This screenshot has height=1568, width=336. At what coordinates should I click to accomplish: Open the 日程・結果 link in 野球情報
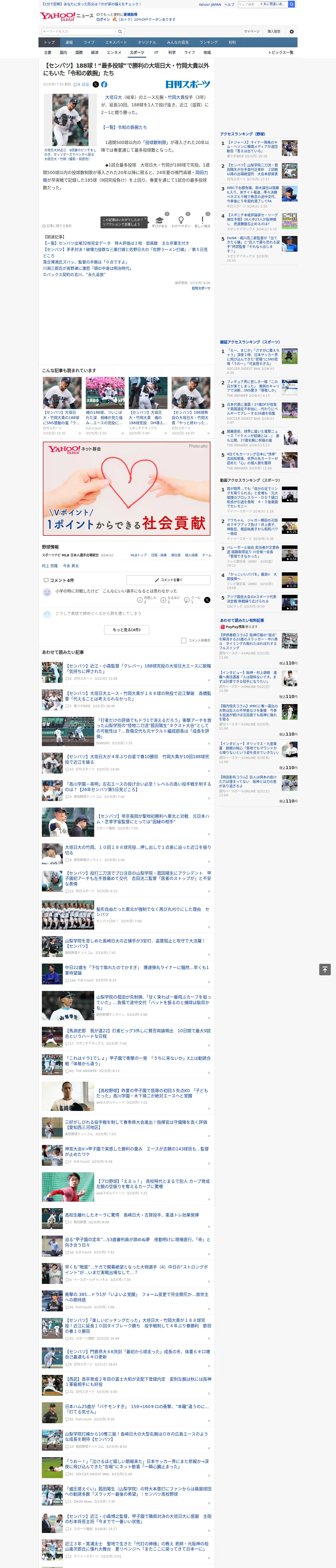[159, 555]
